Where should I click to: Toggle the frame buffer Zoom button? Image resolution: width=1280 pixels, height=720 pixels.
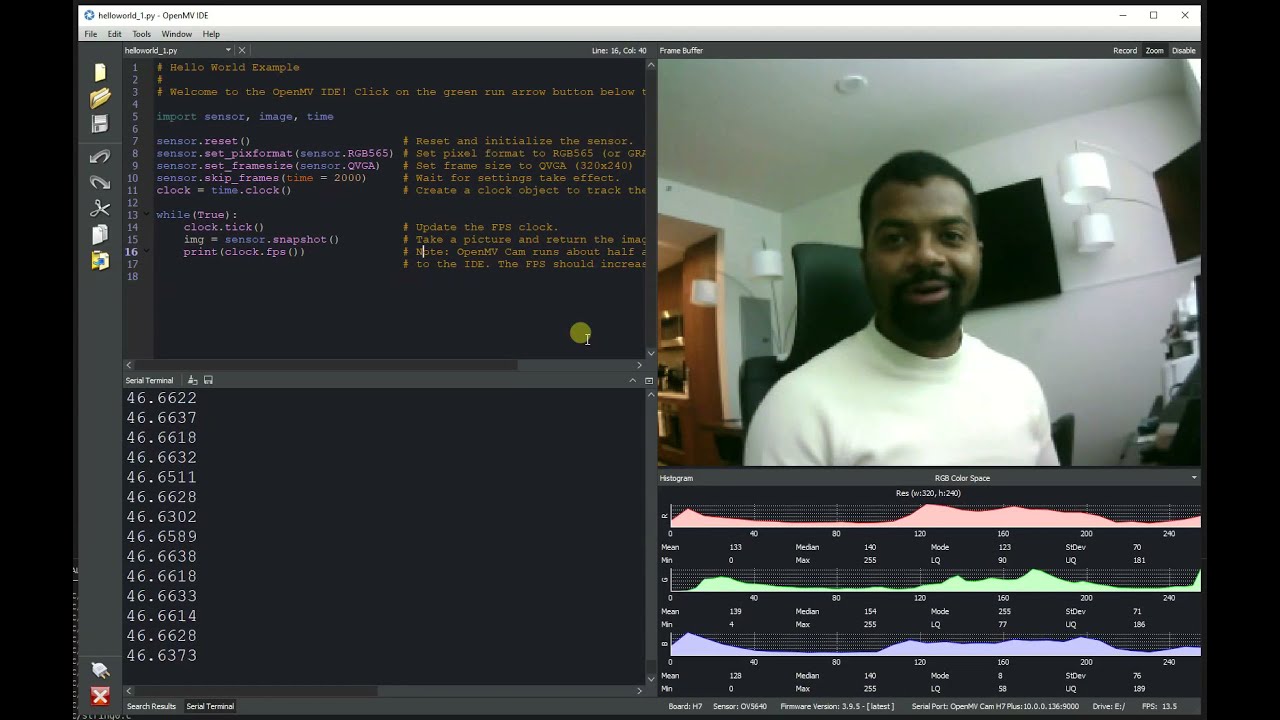[1154, 50]
